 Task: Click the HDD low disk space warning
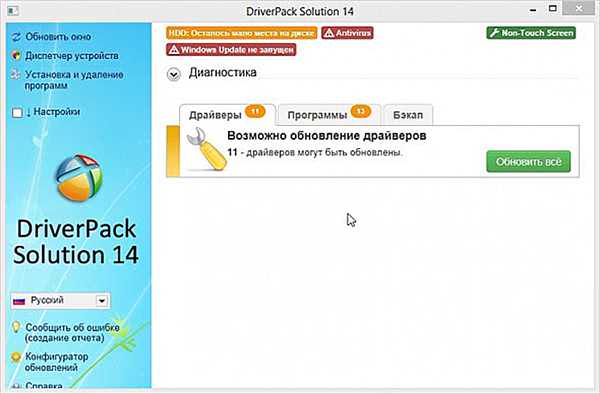pos(241,33)
